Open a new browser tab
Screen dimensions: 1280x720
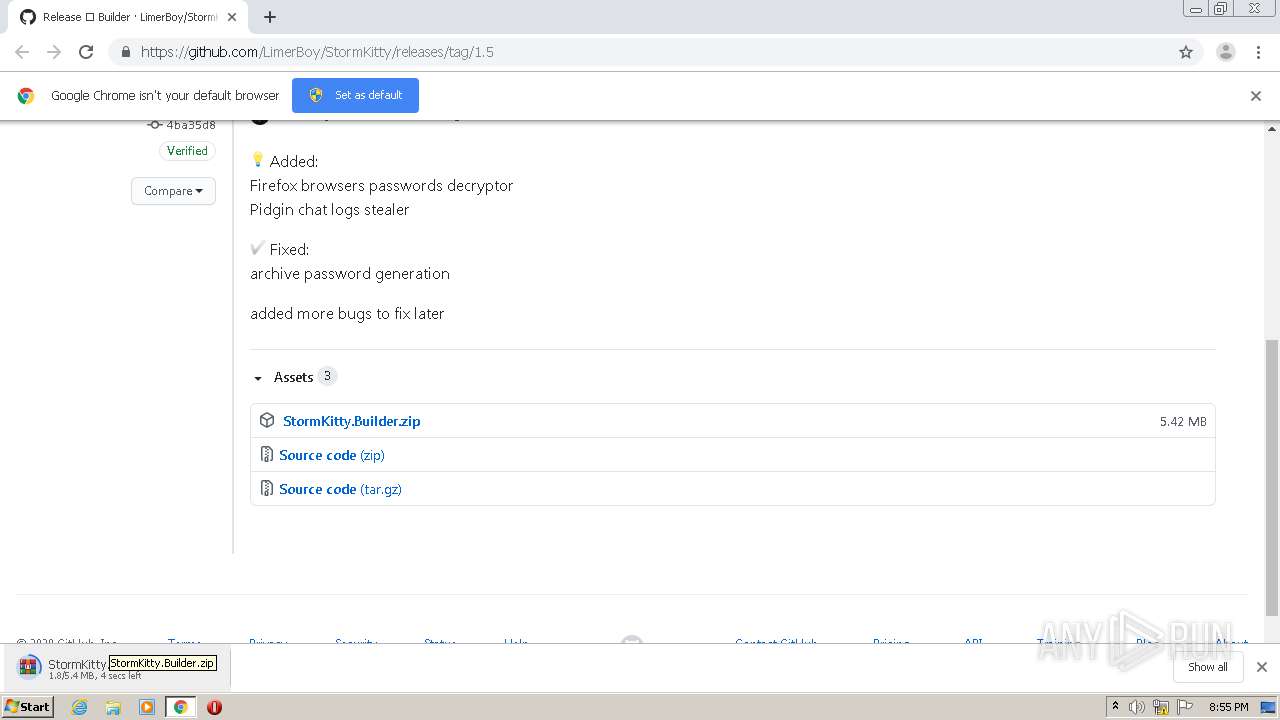269,17
